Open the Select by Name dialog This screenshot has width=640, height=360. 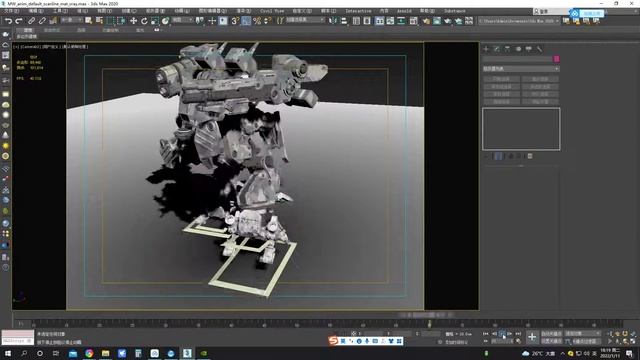pos(99,20)
